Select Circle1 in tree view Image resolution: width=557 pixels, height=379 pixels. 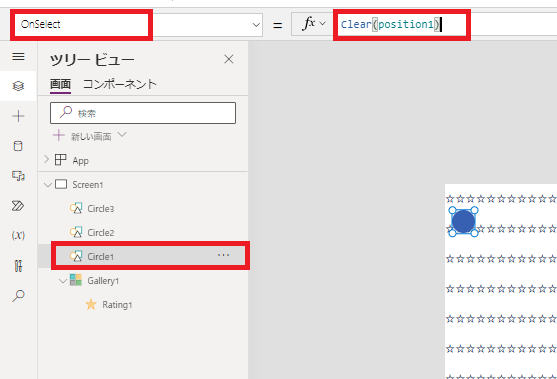(101, 256)
